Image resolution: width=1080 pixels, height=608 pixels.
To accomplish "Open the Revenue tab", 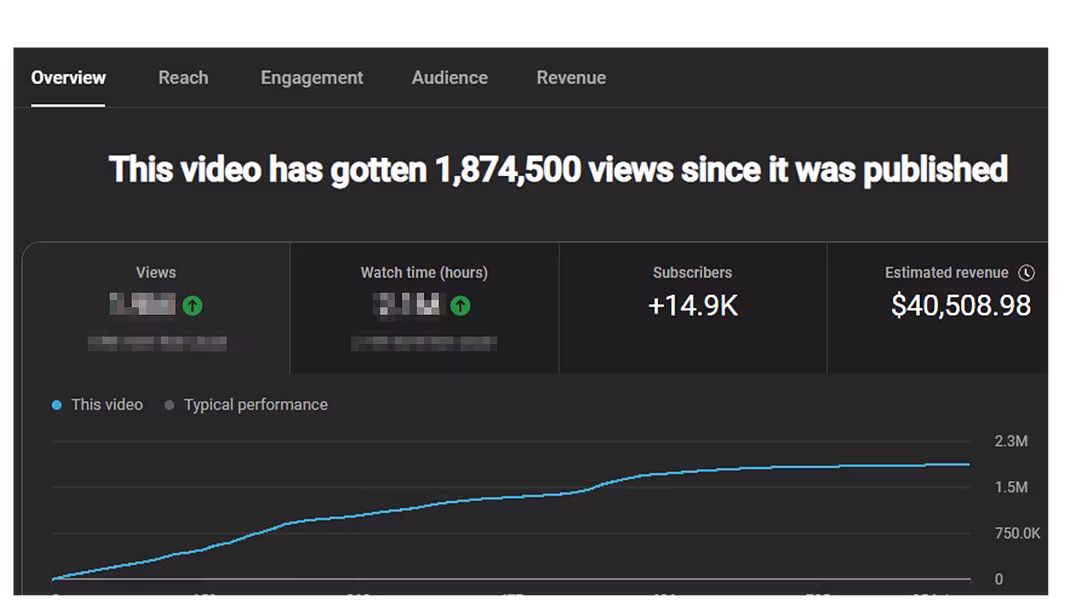I will point(571,78).
